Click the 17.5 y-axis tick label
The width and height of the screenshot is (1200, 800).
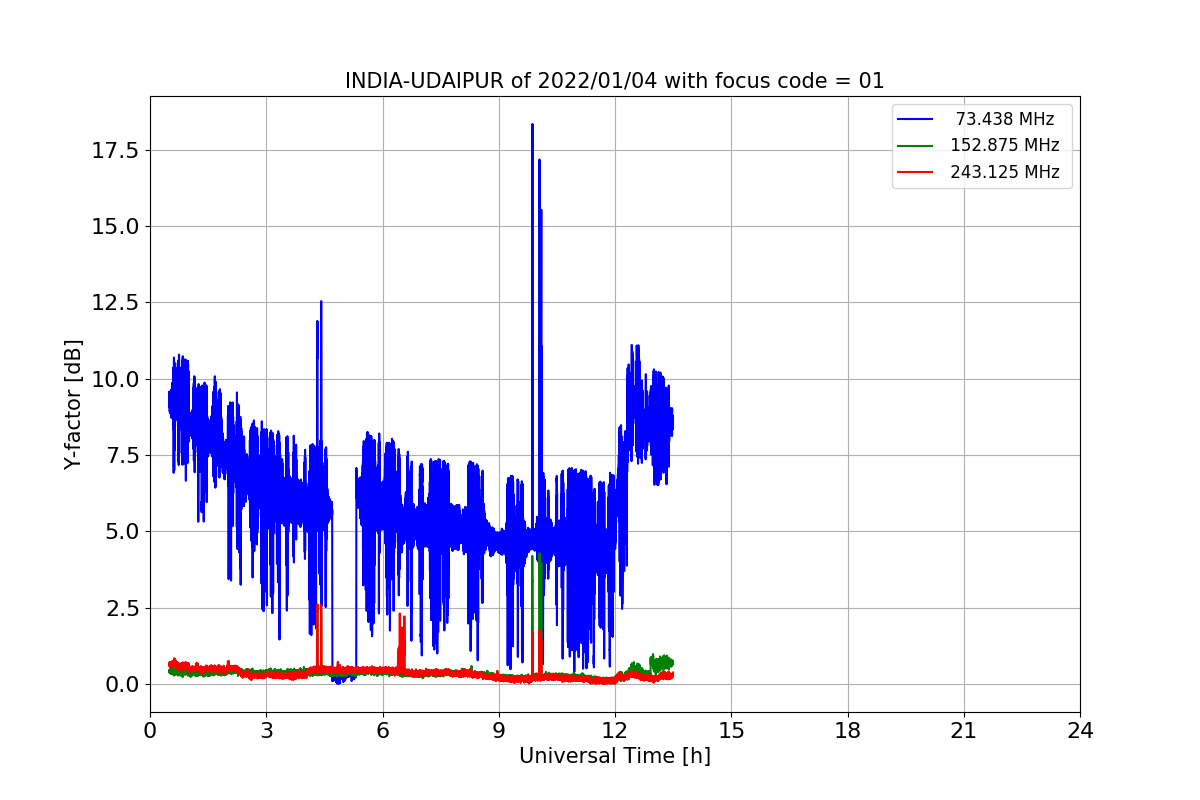pyautogui.click(x=115, y=150)
